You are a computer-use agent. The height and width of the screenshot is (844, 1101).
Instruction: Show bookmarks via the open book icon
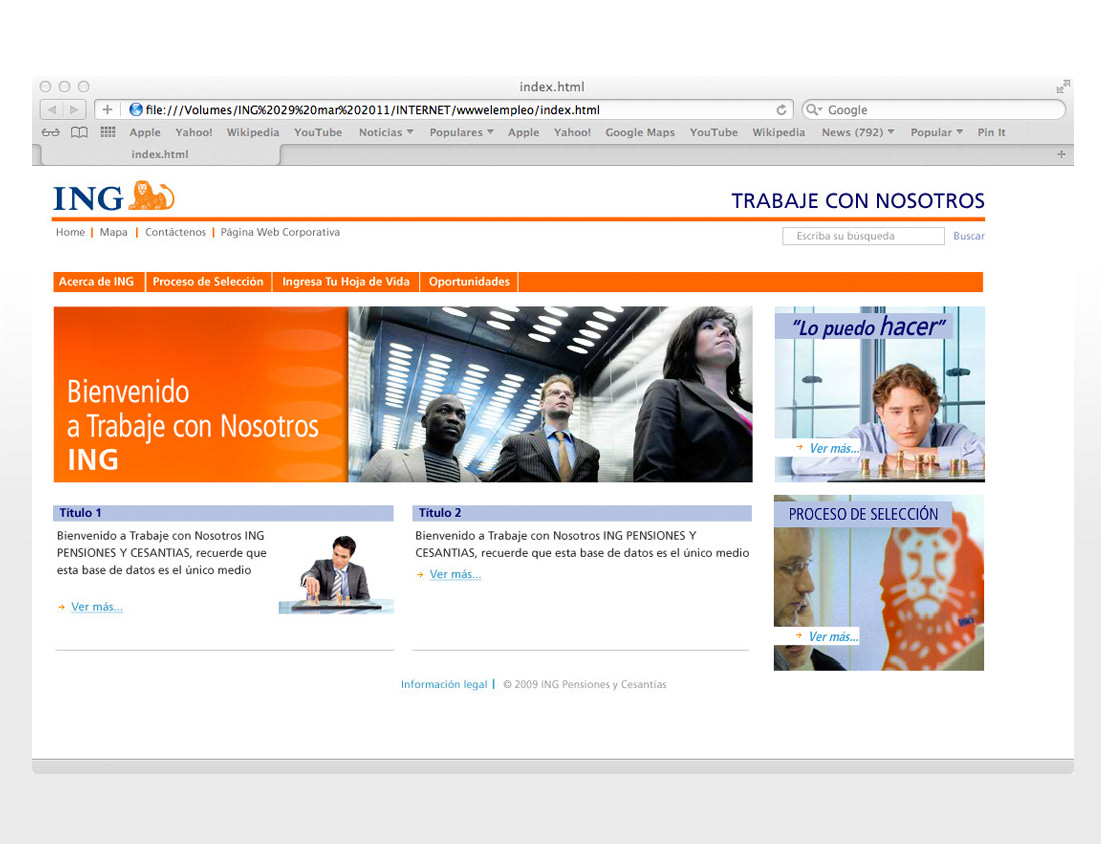(79, 132)
